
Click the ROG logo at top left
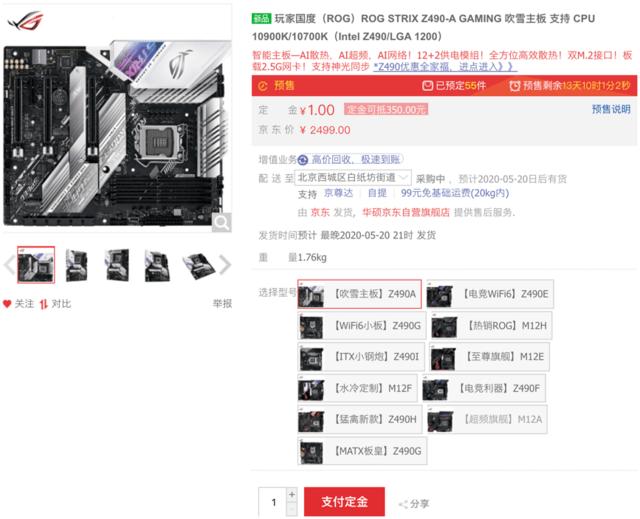pos(25,20)
